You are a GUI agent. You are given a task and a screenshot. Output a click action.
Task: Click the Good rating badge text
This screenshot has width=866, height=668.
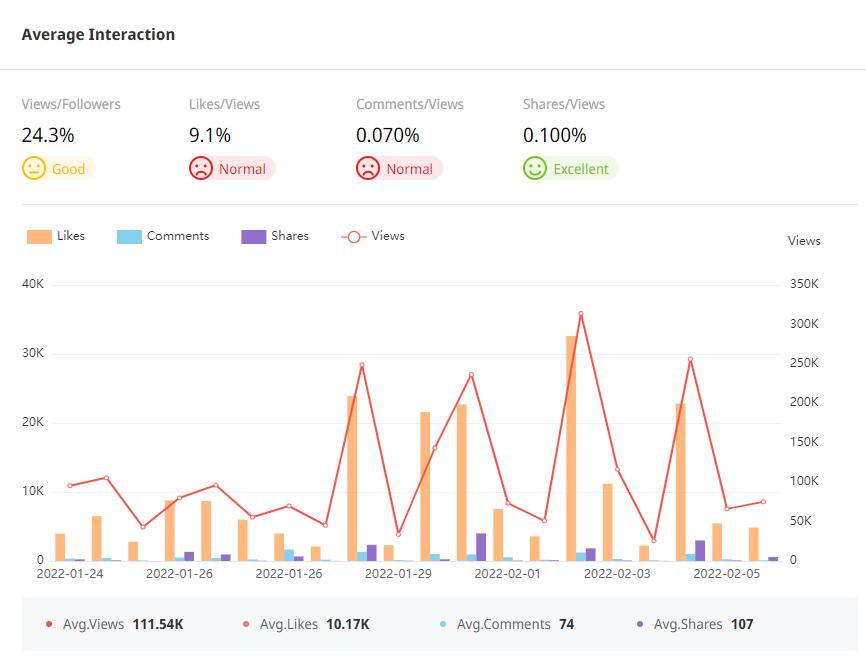(68, 169)
